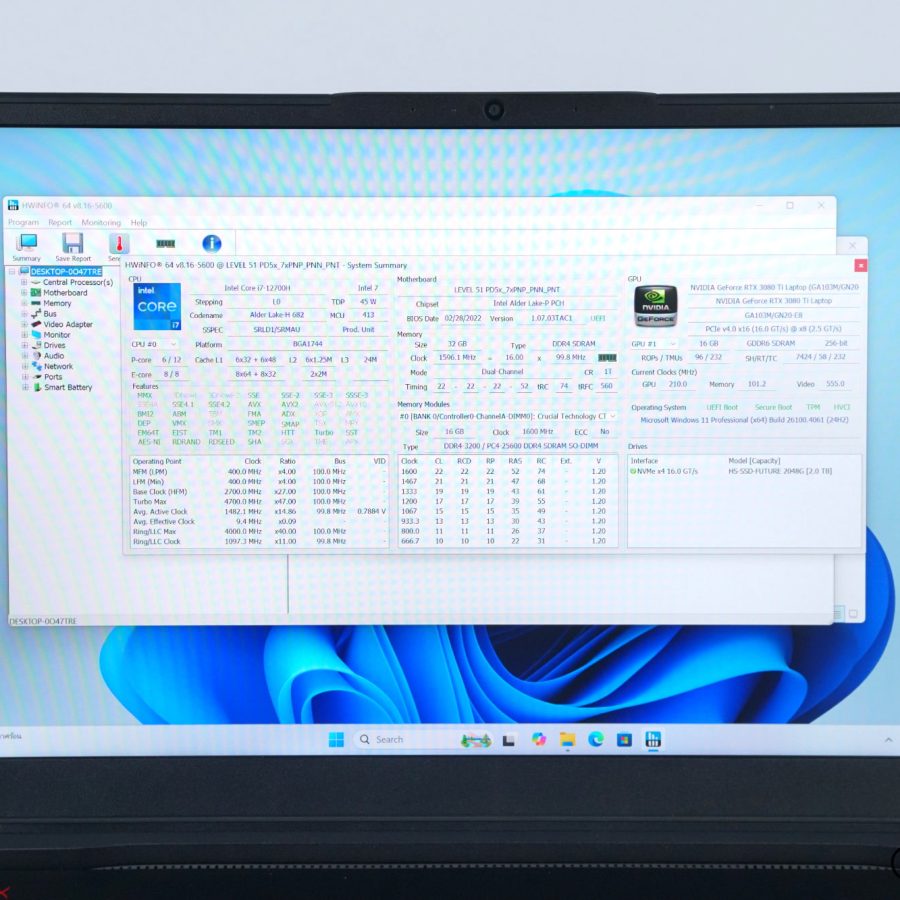This screenshot has width=900, height=900.
Task: Open the memory module #0 BANK dropdown
Action: (x=508, y=416)
